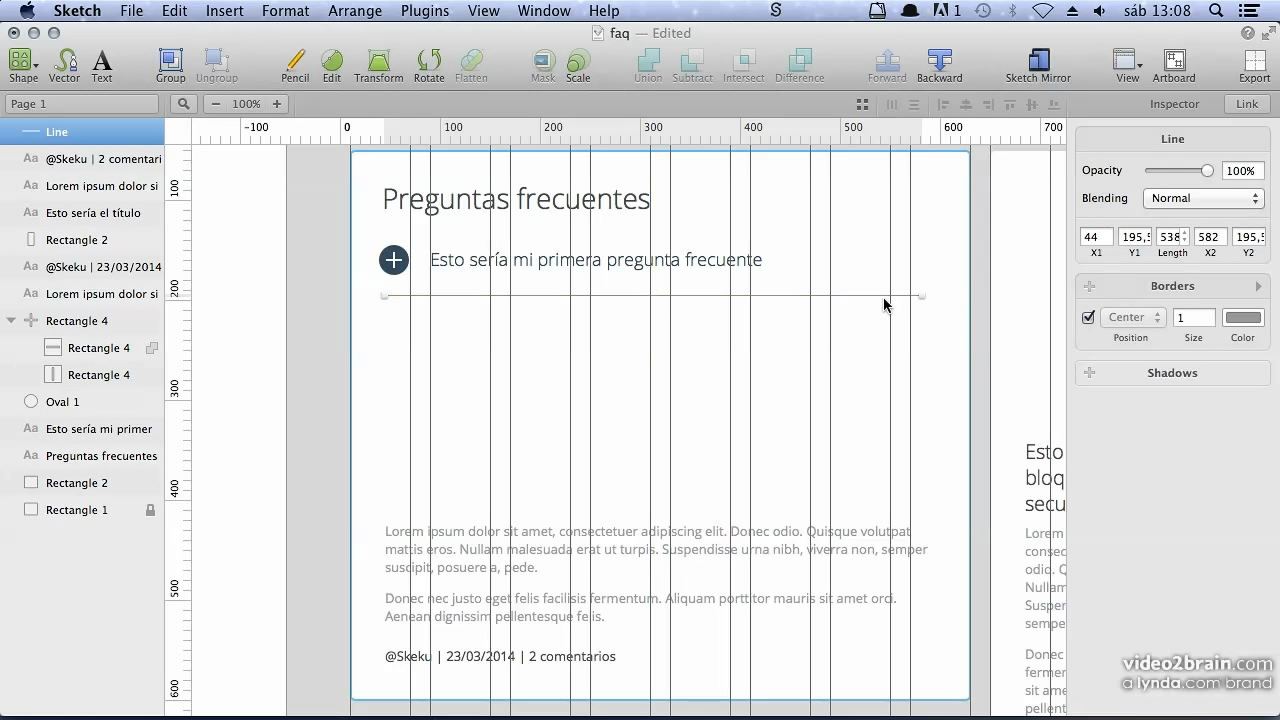Click the dark plus circle on the canvas
Viewport: 1280px width, 720px height.
tap(394, 260)
